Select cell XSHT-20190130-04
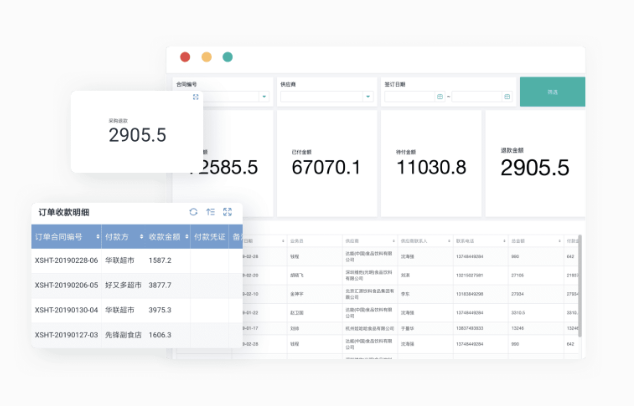634x406 pixels. coord(66,310)
